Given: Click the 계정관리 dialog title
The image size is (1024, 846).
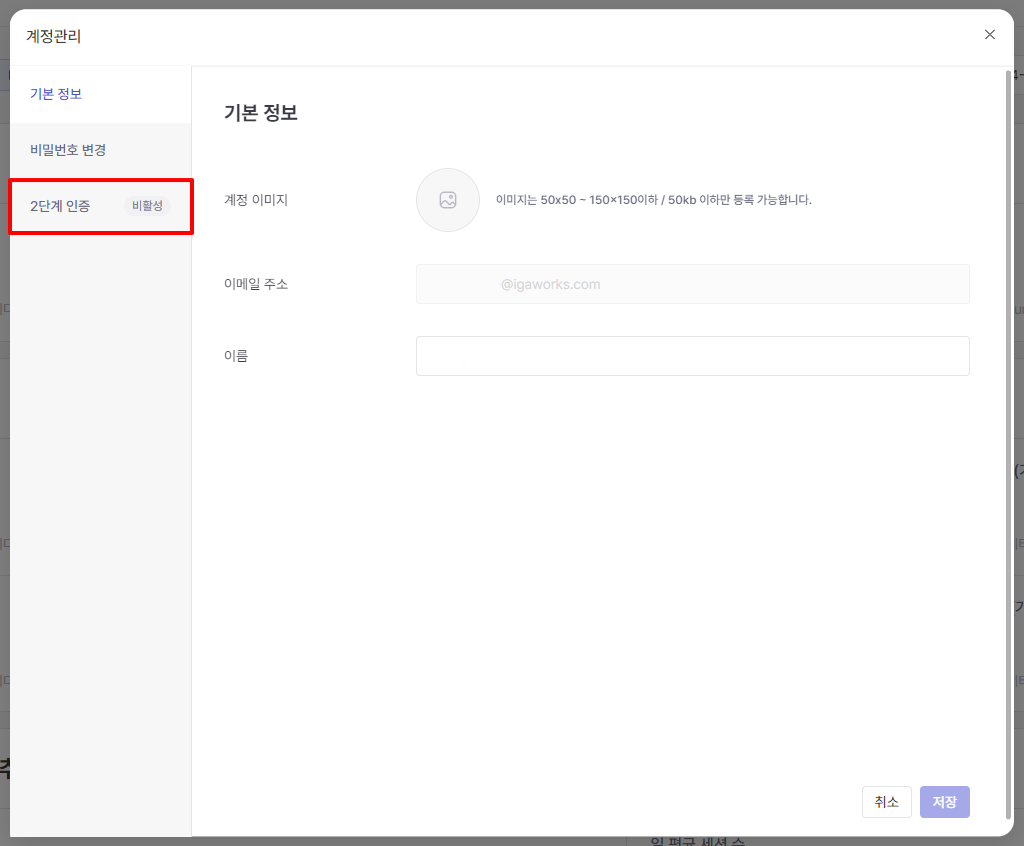Looking at the screenshot, I should [x=53, y=37].
